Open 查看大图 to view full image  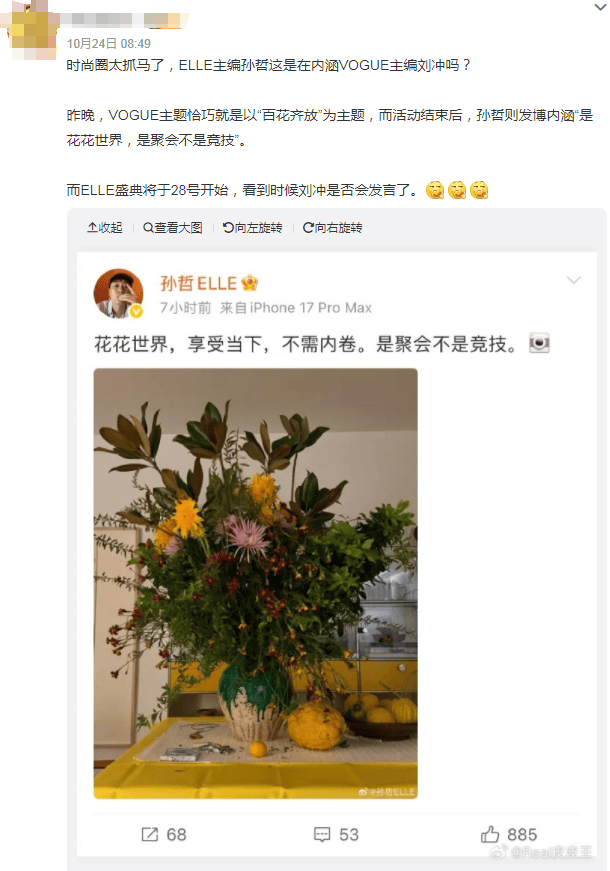pos(173,227)
